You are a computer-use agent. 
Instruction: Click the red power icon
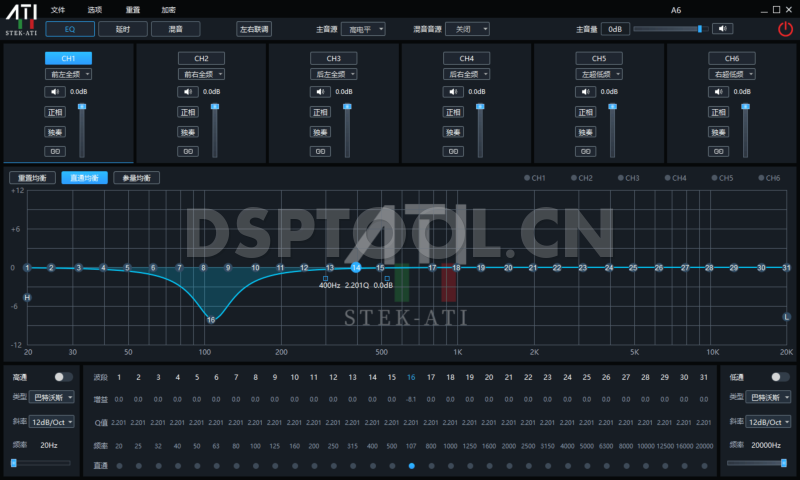[785, 29]
